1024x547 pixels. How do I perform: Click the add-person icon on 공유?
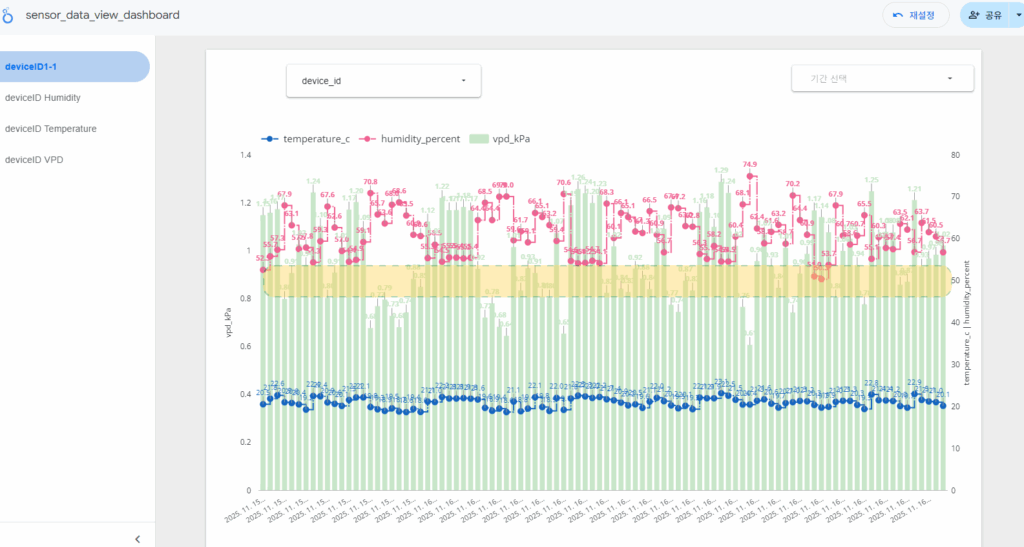(974, 15)
